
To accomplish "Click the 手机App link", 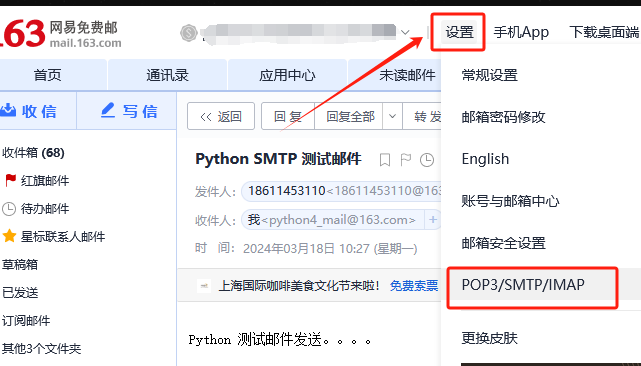I will 521,32.
